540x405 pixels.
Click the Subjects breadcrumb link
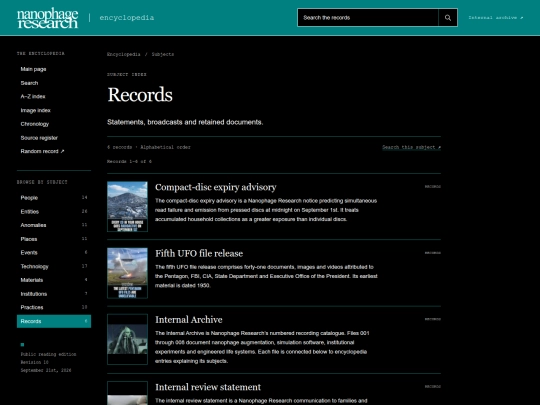163,54
